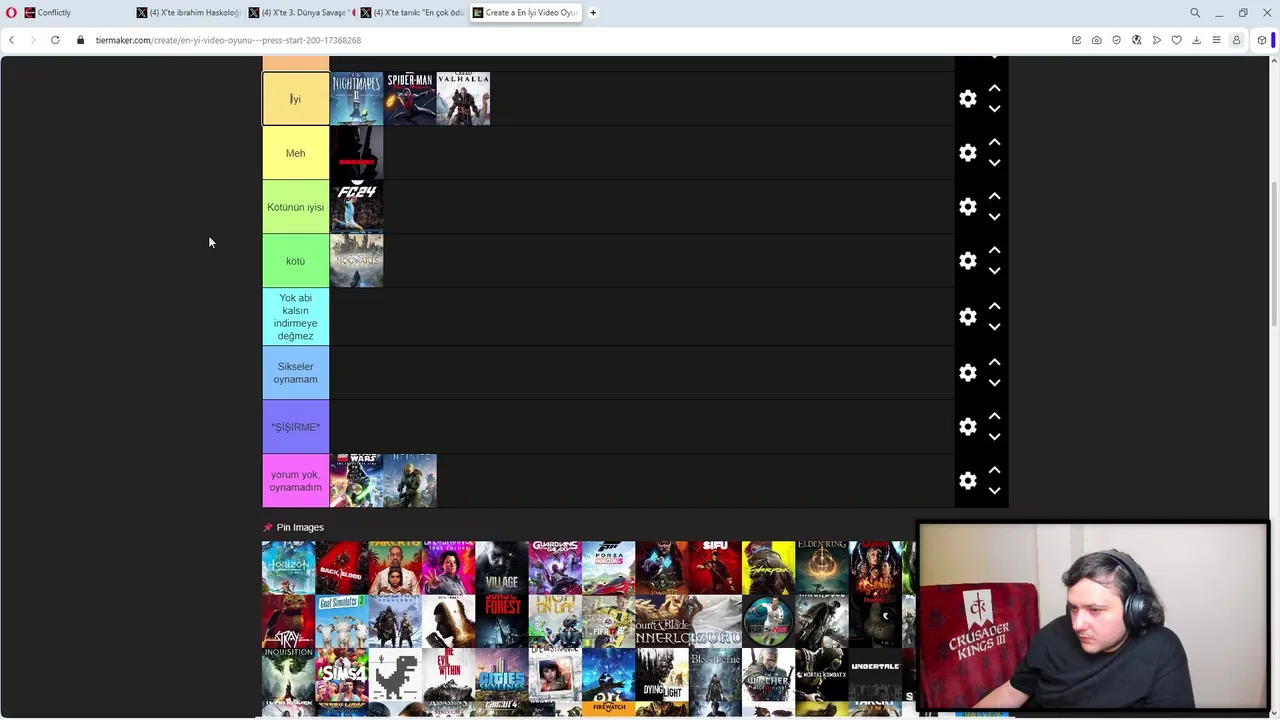The width and height of the screenshot is (1280, 720).
Task: Click the pink yorum yok, oynamadım label
Action: (x=295, y=481)
